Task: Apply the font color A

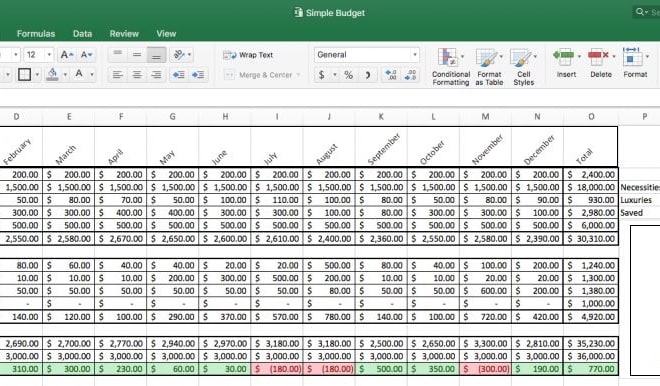Action: click(79, 74)
